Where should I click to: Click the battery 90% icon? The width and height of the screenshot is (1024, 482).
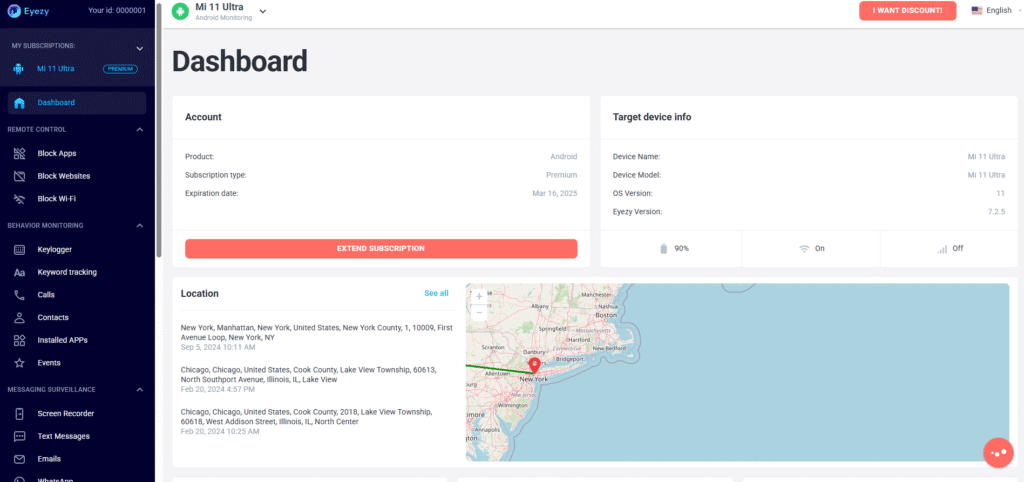(664, 249)
